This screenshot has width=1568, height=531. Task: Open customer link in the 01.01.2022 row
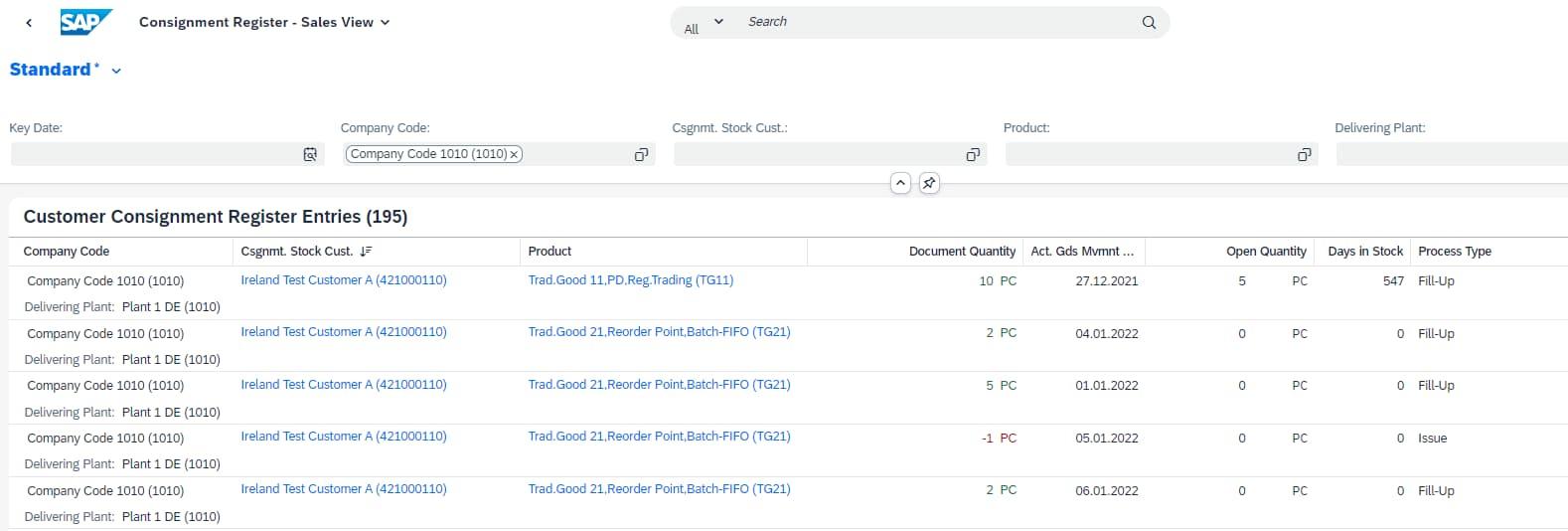click(344, 385)
